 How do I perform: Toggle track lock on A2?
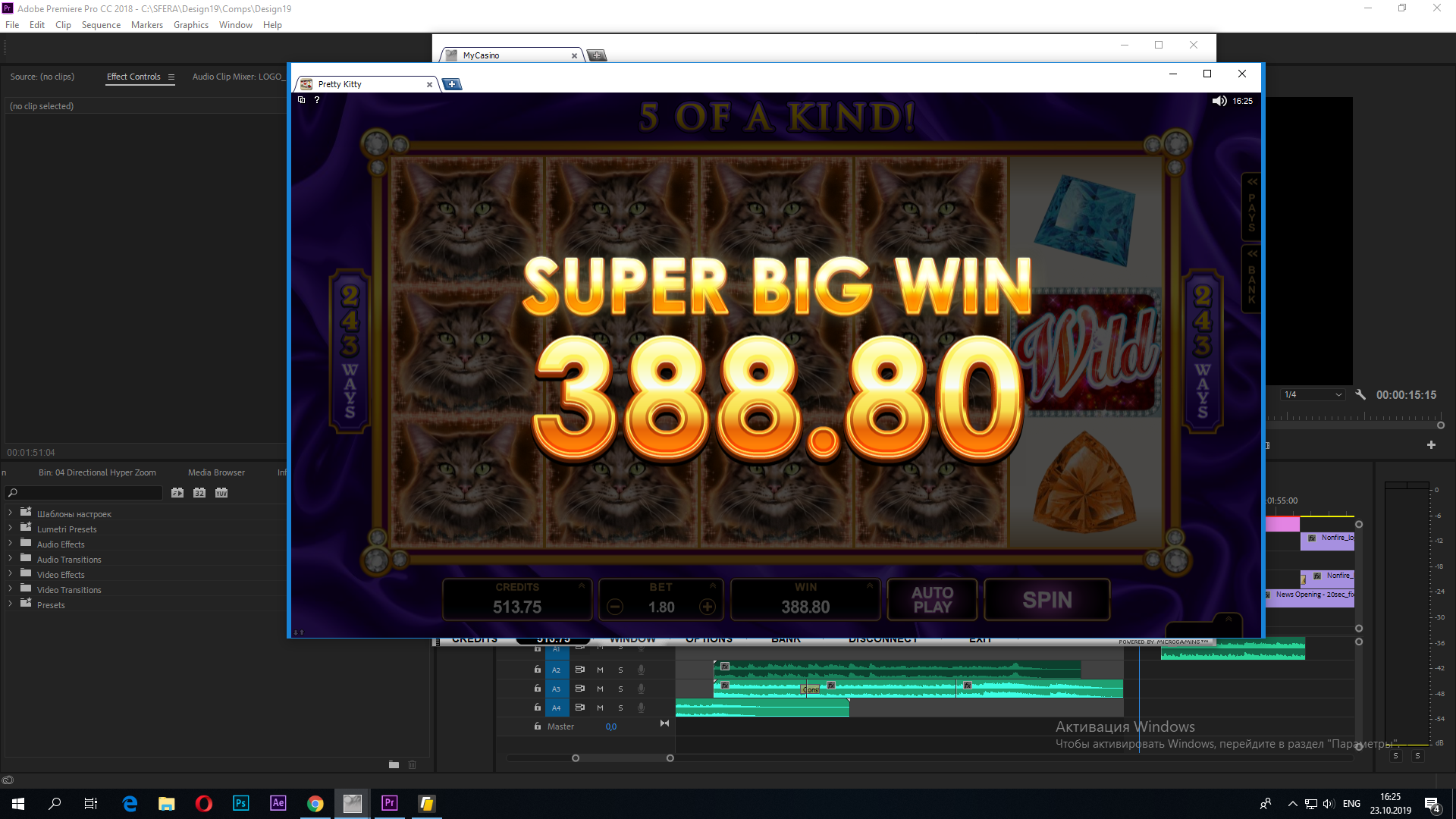tap(537, 670)
